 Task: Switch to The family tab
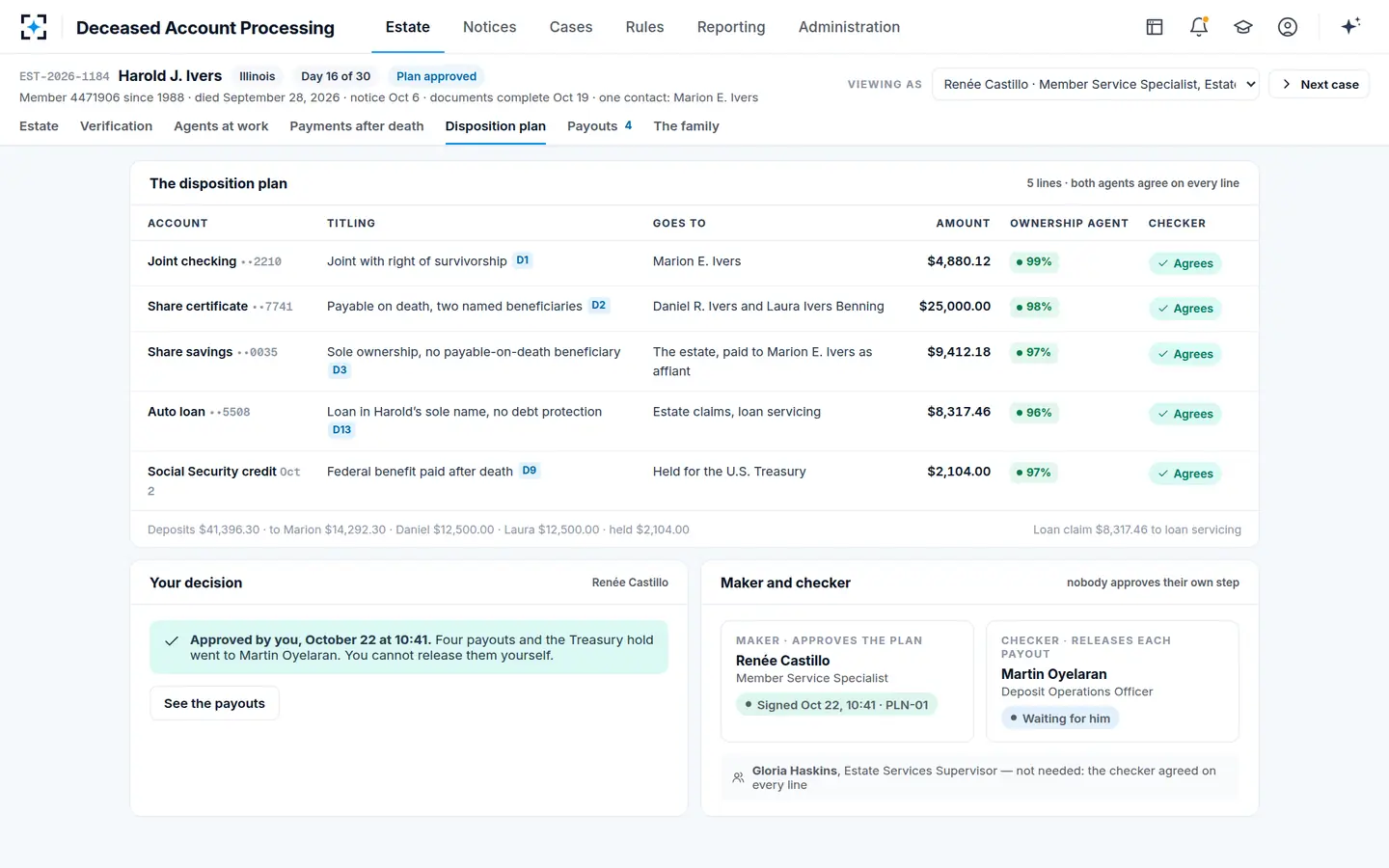tap(686, 126)
